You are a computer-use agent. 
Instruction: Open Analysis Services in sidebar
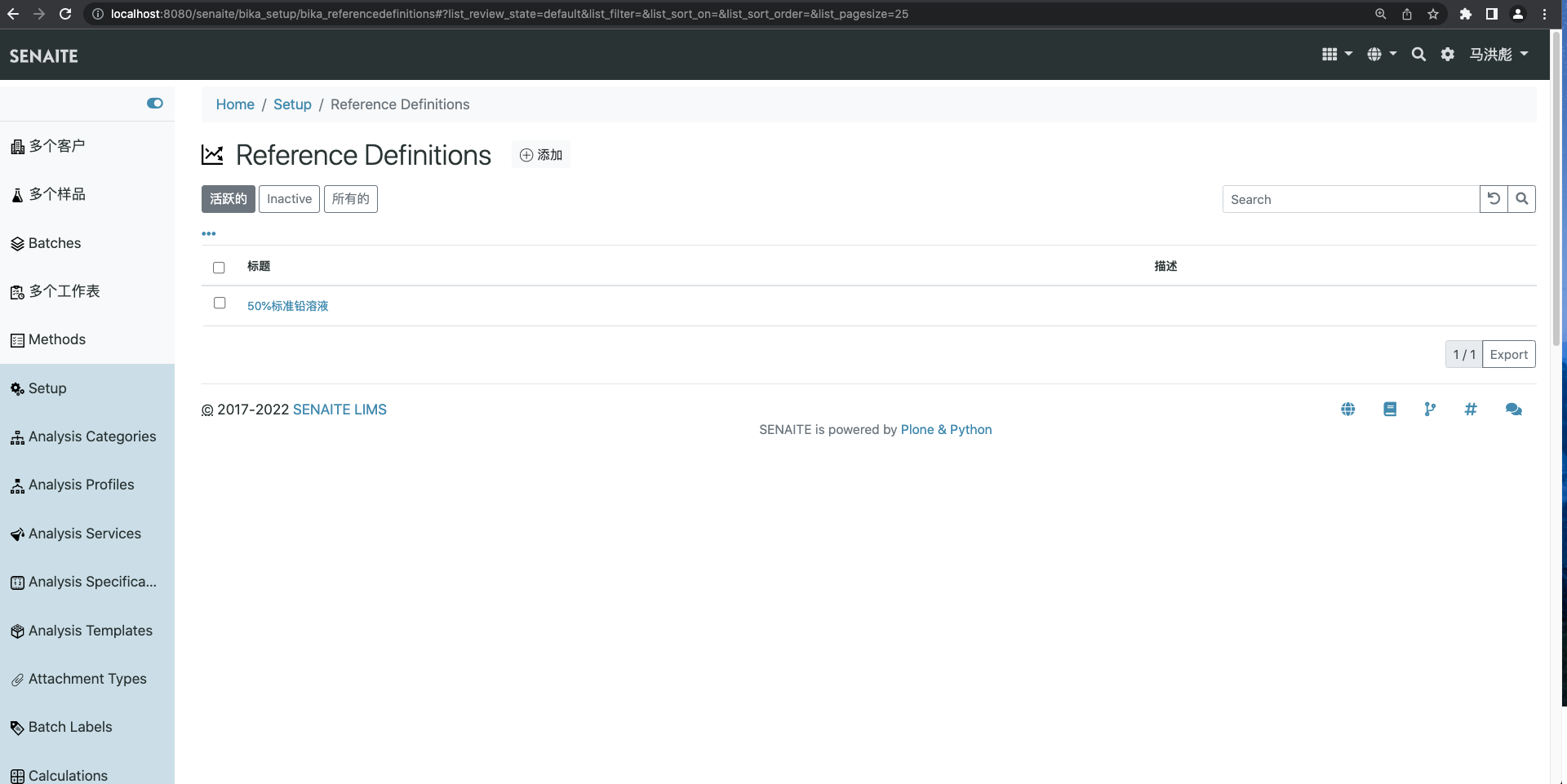pos(76,534)
